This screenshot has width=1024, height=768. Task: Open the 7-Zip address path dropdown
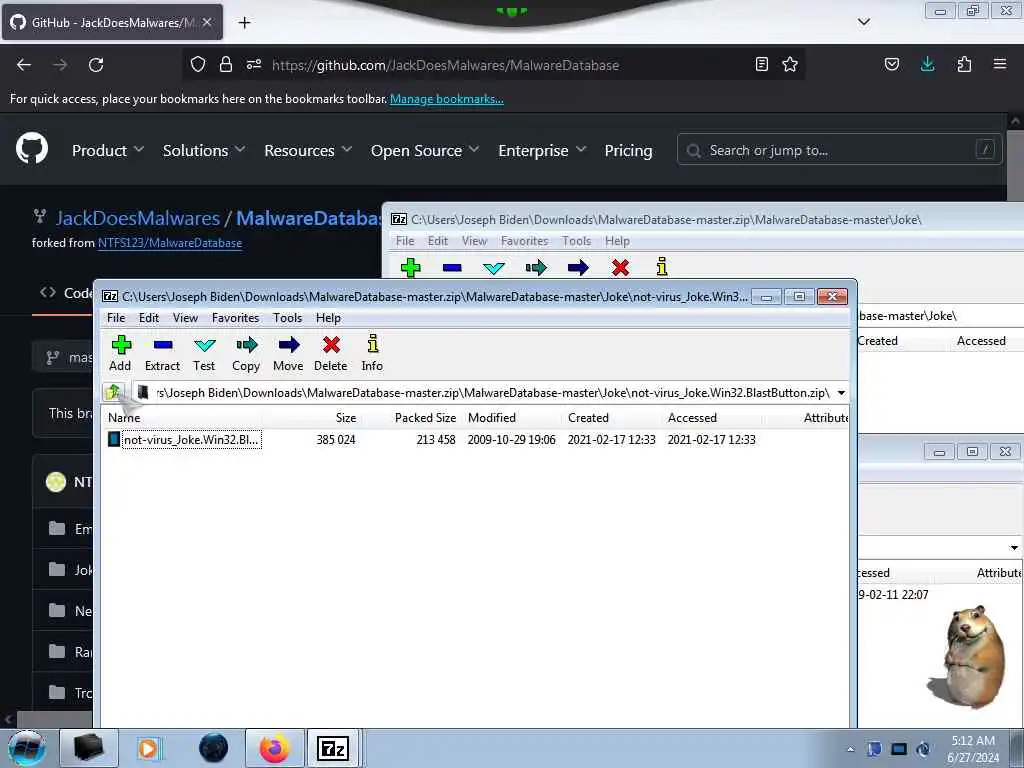click(x=841, y=392)
